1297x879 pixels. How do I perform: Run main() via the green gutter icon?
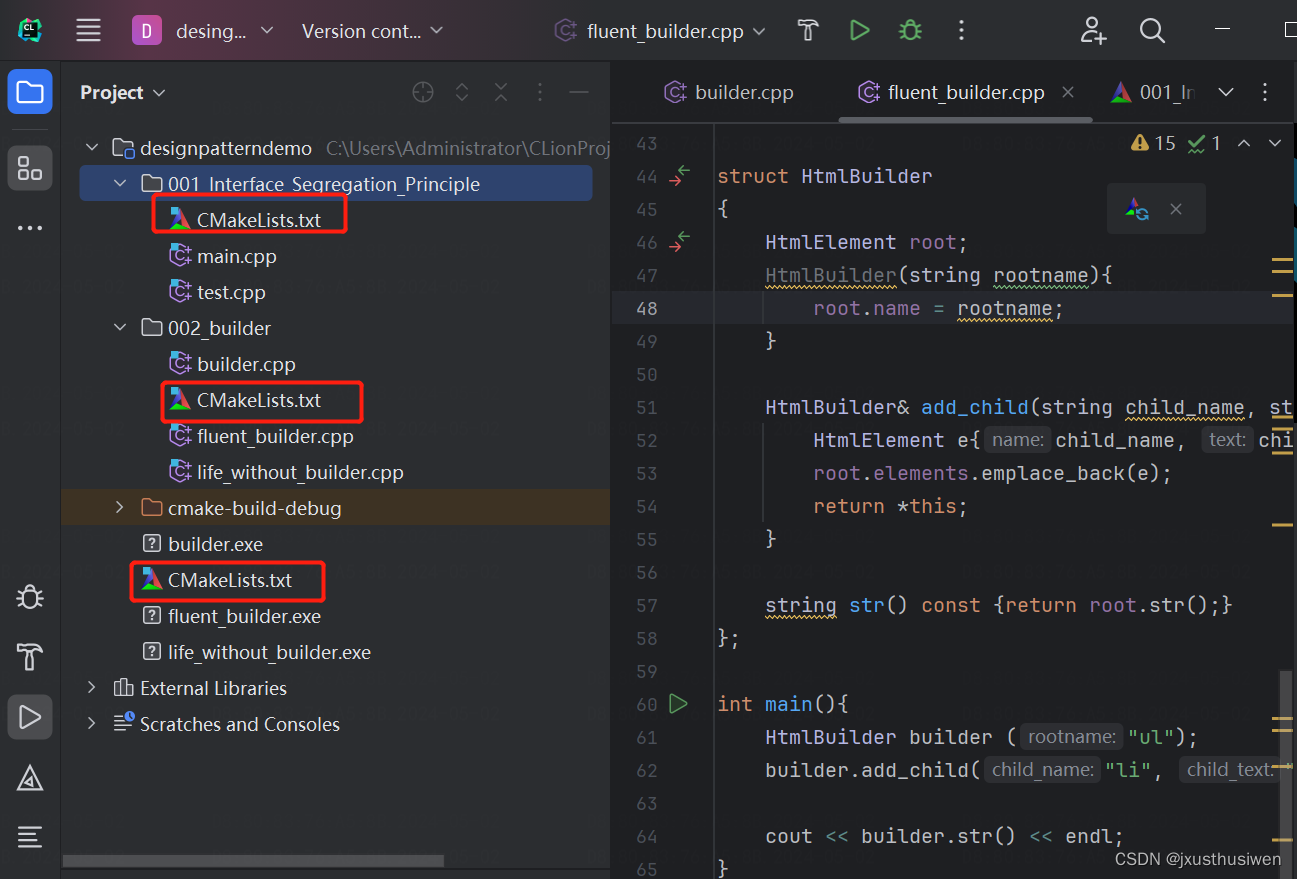[678, 703]
